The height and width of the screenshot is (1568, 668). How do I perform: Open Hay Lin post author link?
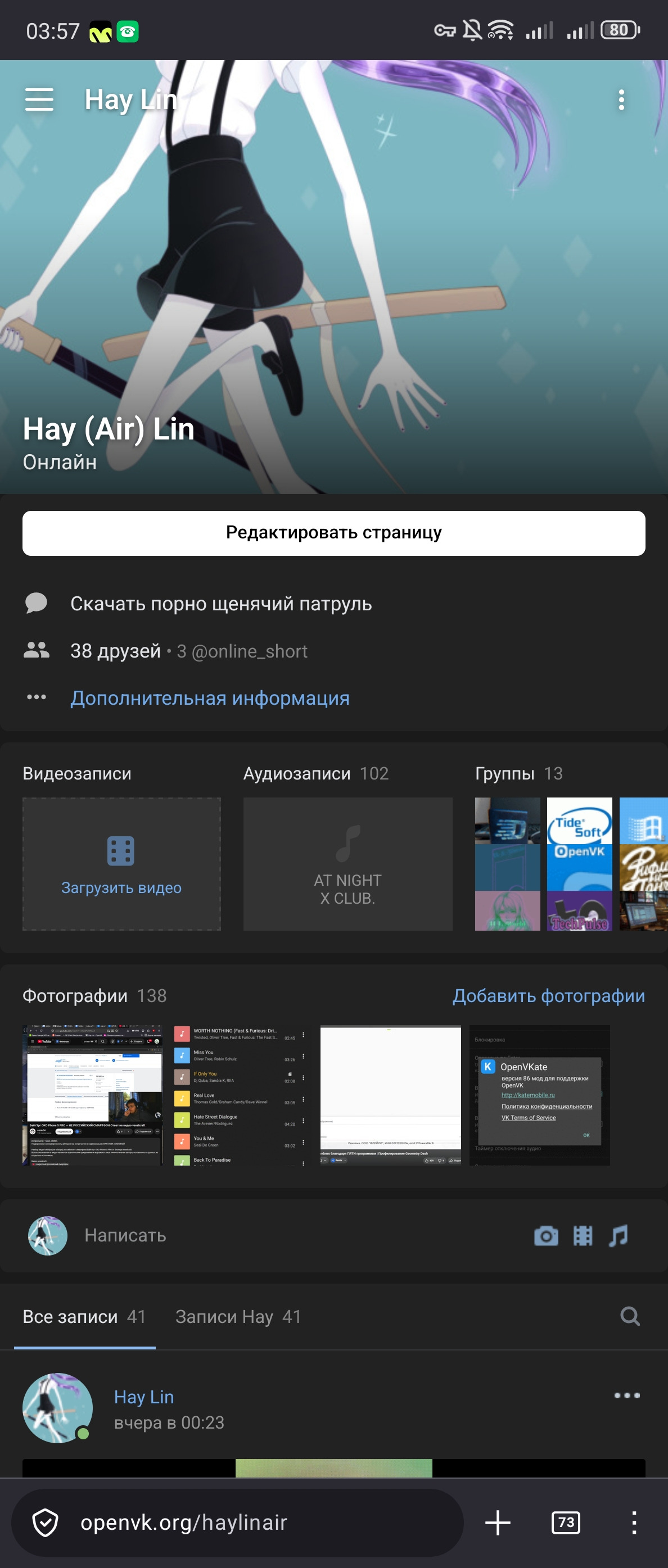pos(144,1397)
